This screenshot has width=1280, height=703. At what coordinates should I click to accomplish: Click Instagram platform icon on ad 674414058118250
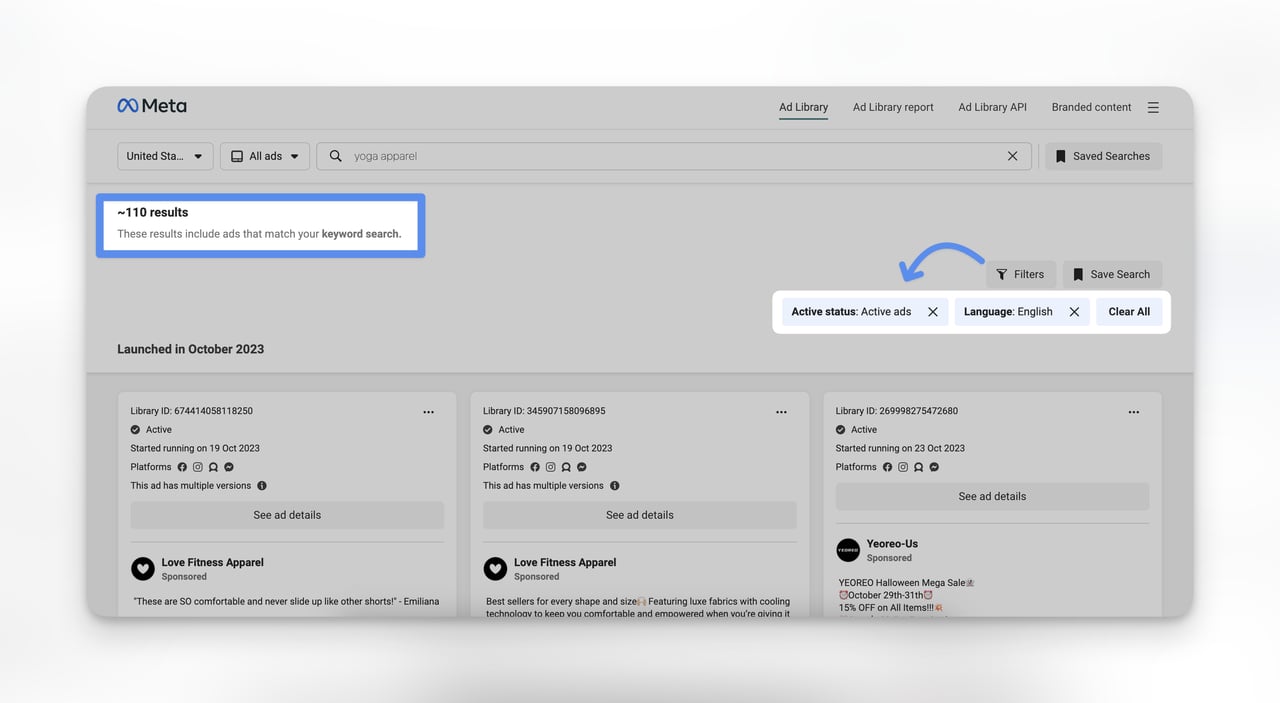(x=198, y=467)
